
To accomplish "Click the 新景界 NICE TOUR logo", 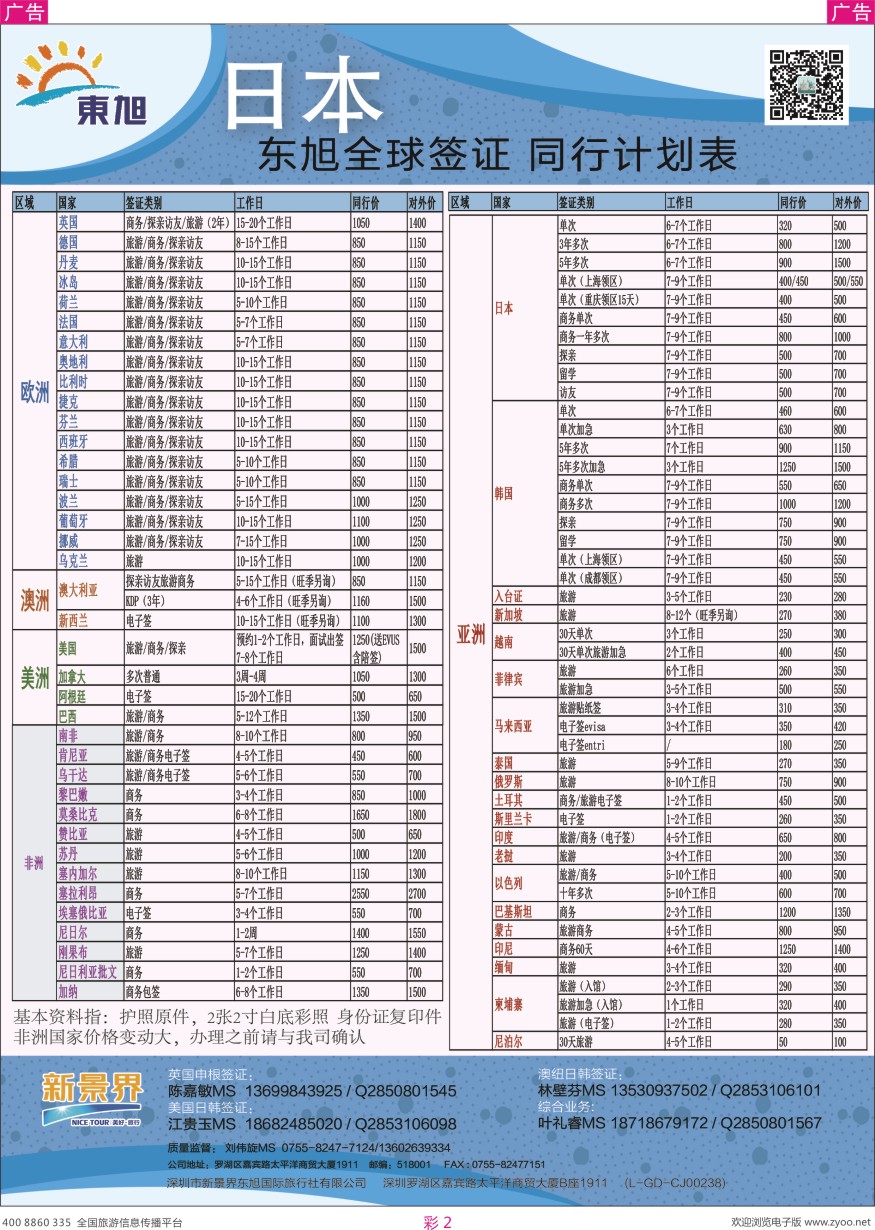I will point(91,1098).
